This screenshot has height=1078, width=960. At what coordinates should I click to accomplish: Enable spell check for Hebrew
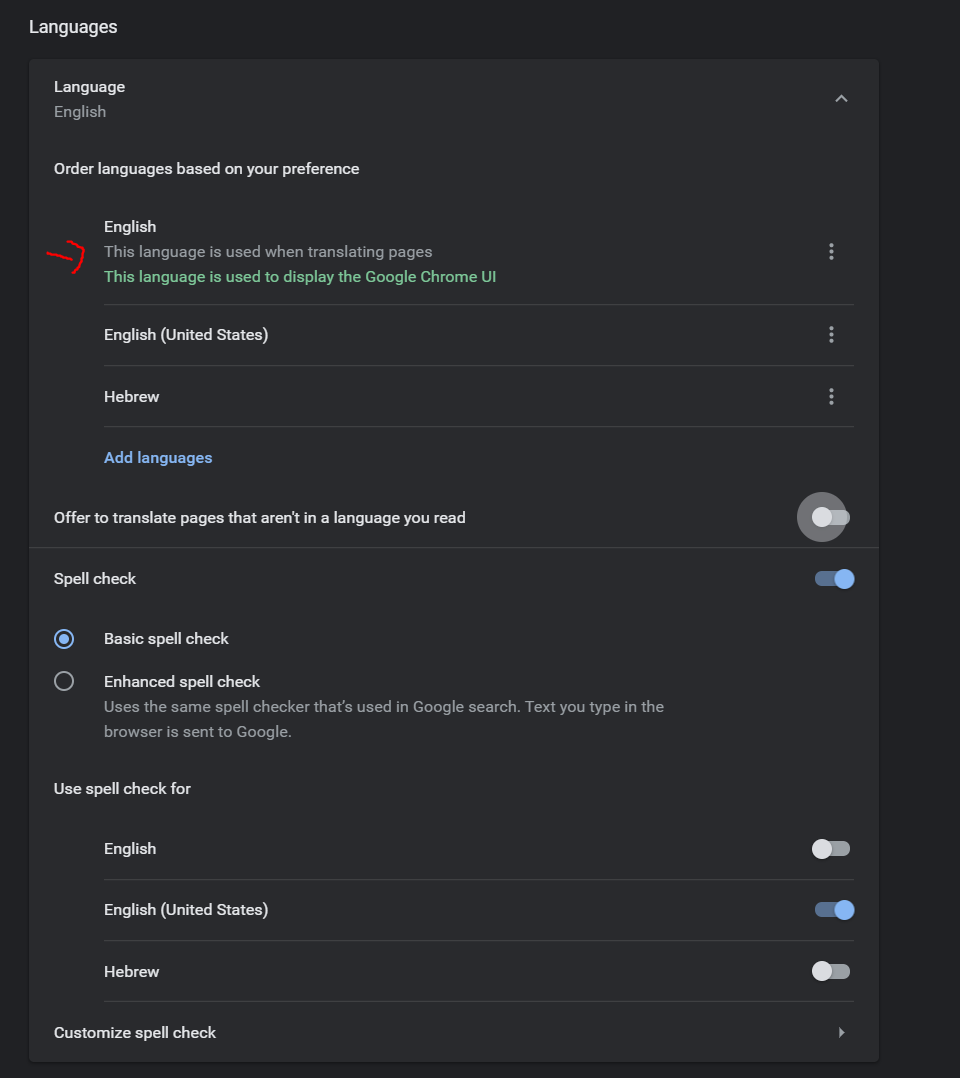pos(831,971)
